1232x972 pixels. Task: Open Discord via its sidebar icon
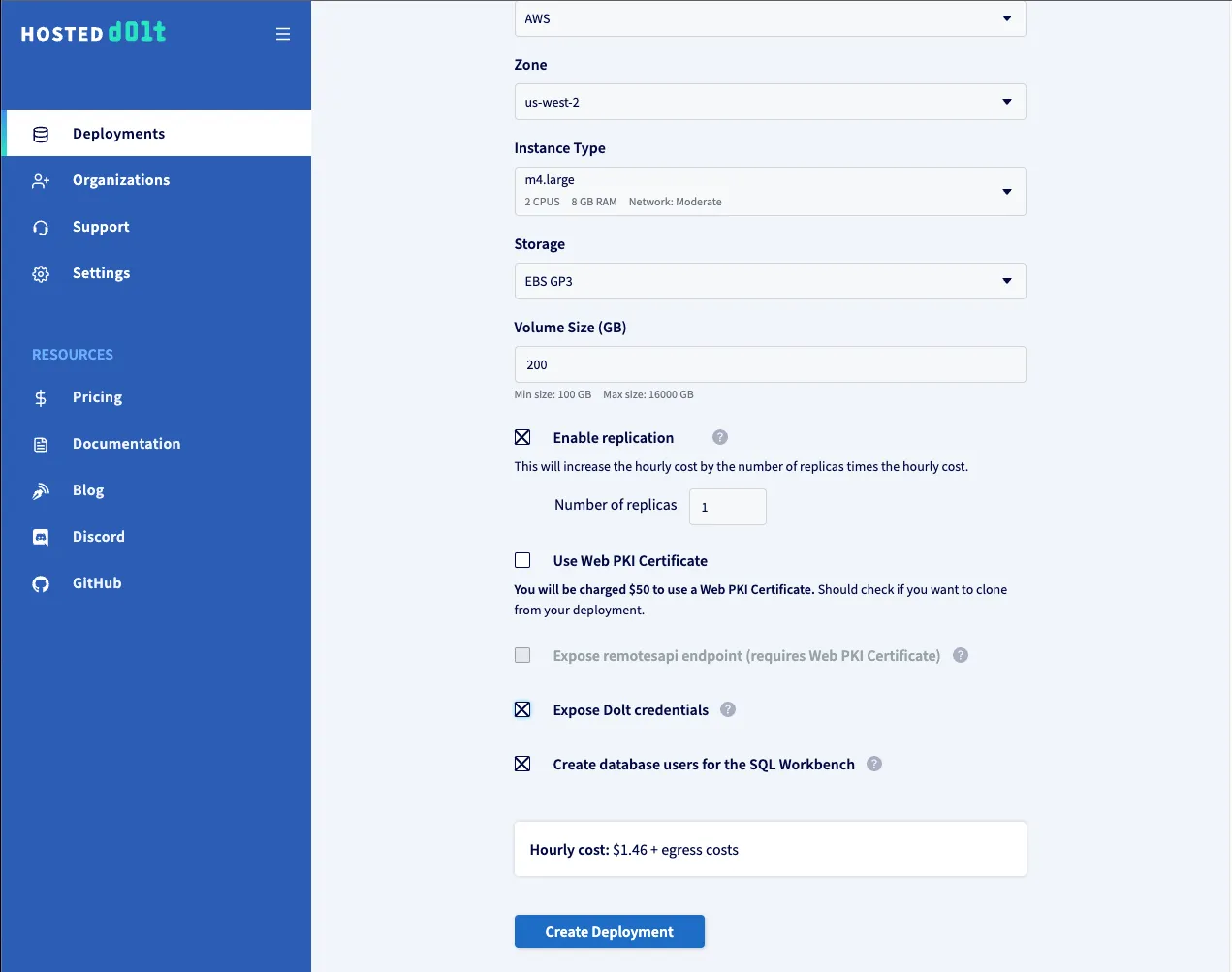coord(40,536)
